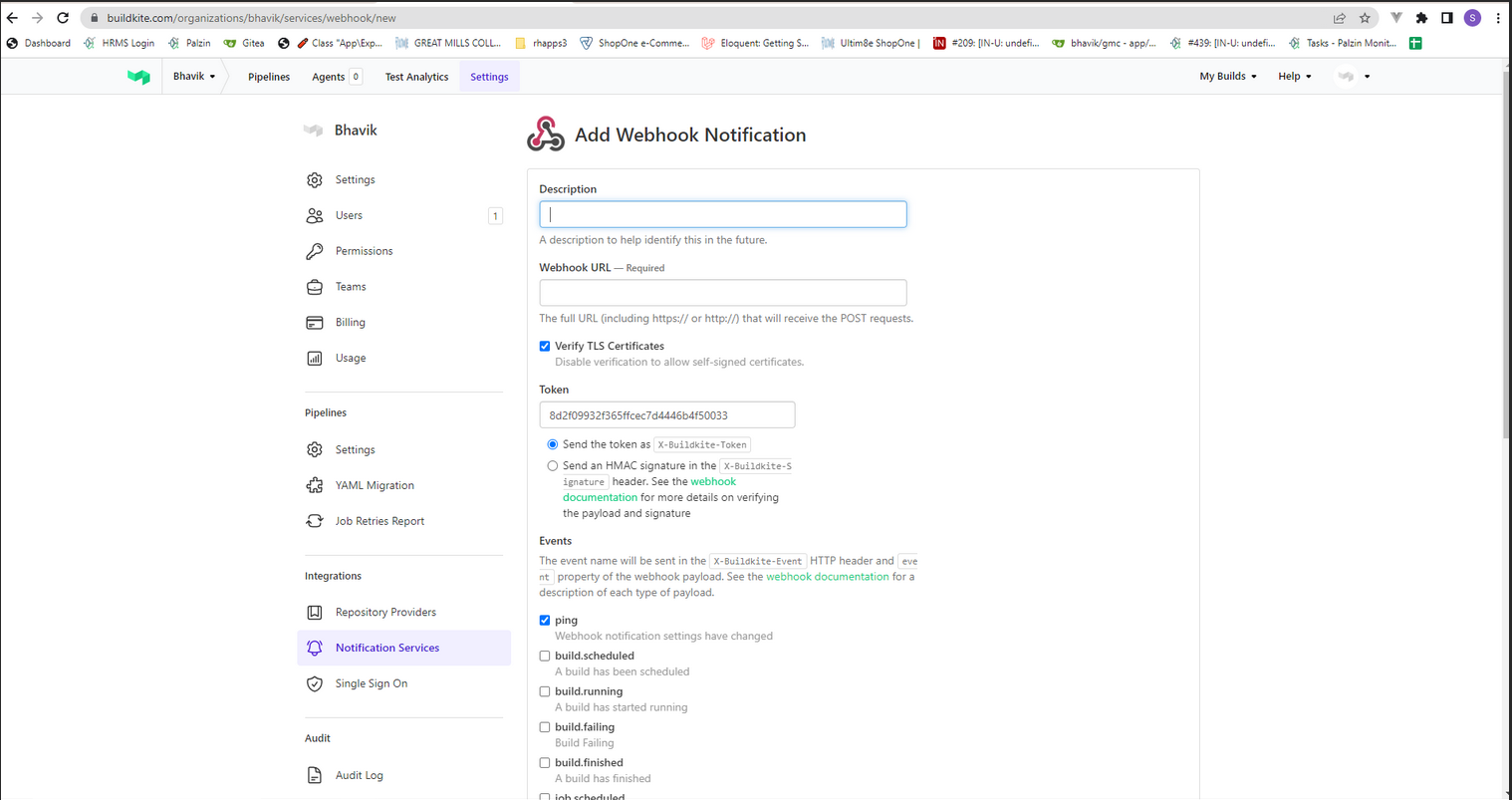Viewport: 1512px width, 800px height.
Task: Open the webhook documentation link under Events
Action: tap(828, 577)
